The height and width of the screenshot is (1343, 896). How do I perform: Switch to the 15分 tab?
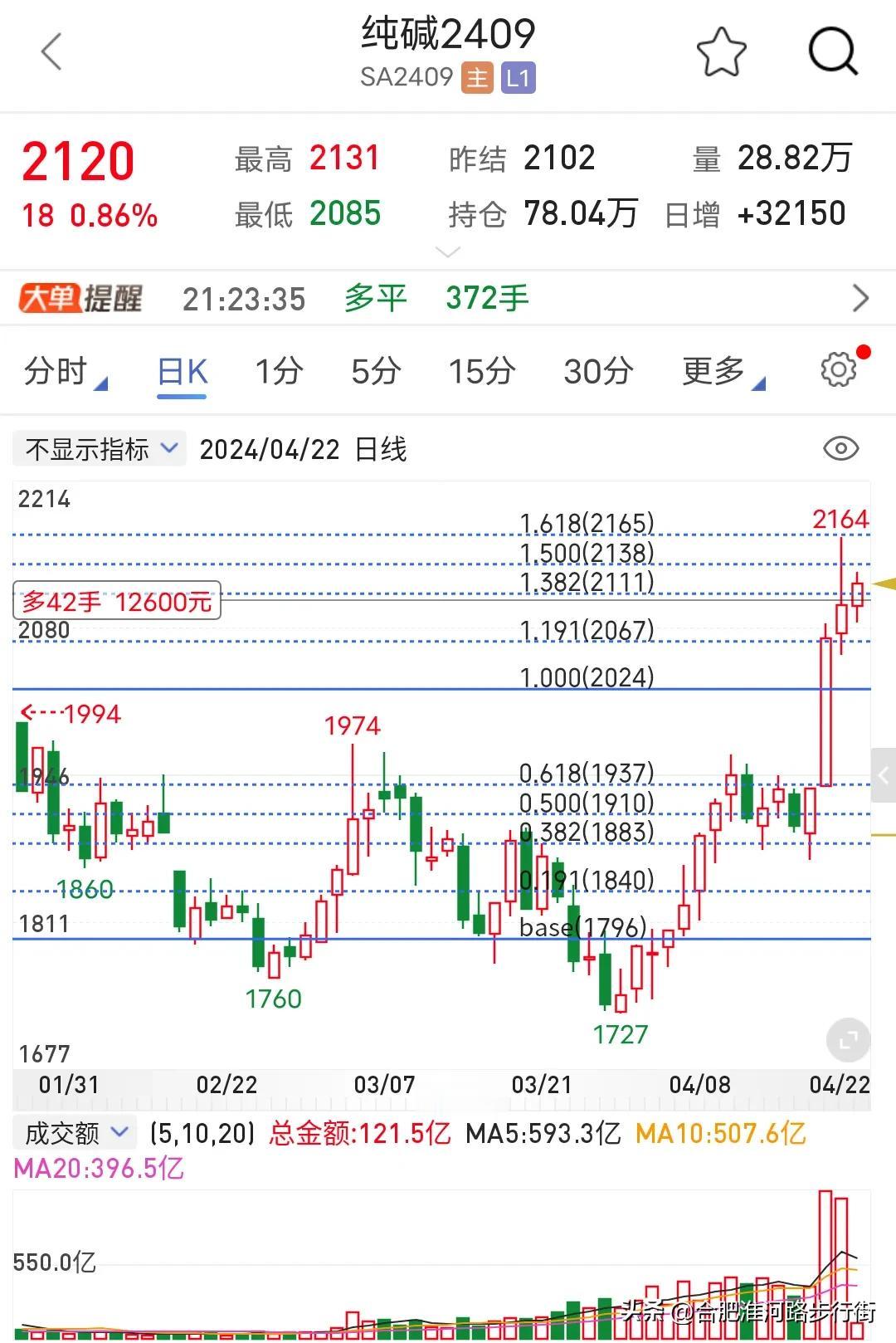(482, 371)
